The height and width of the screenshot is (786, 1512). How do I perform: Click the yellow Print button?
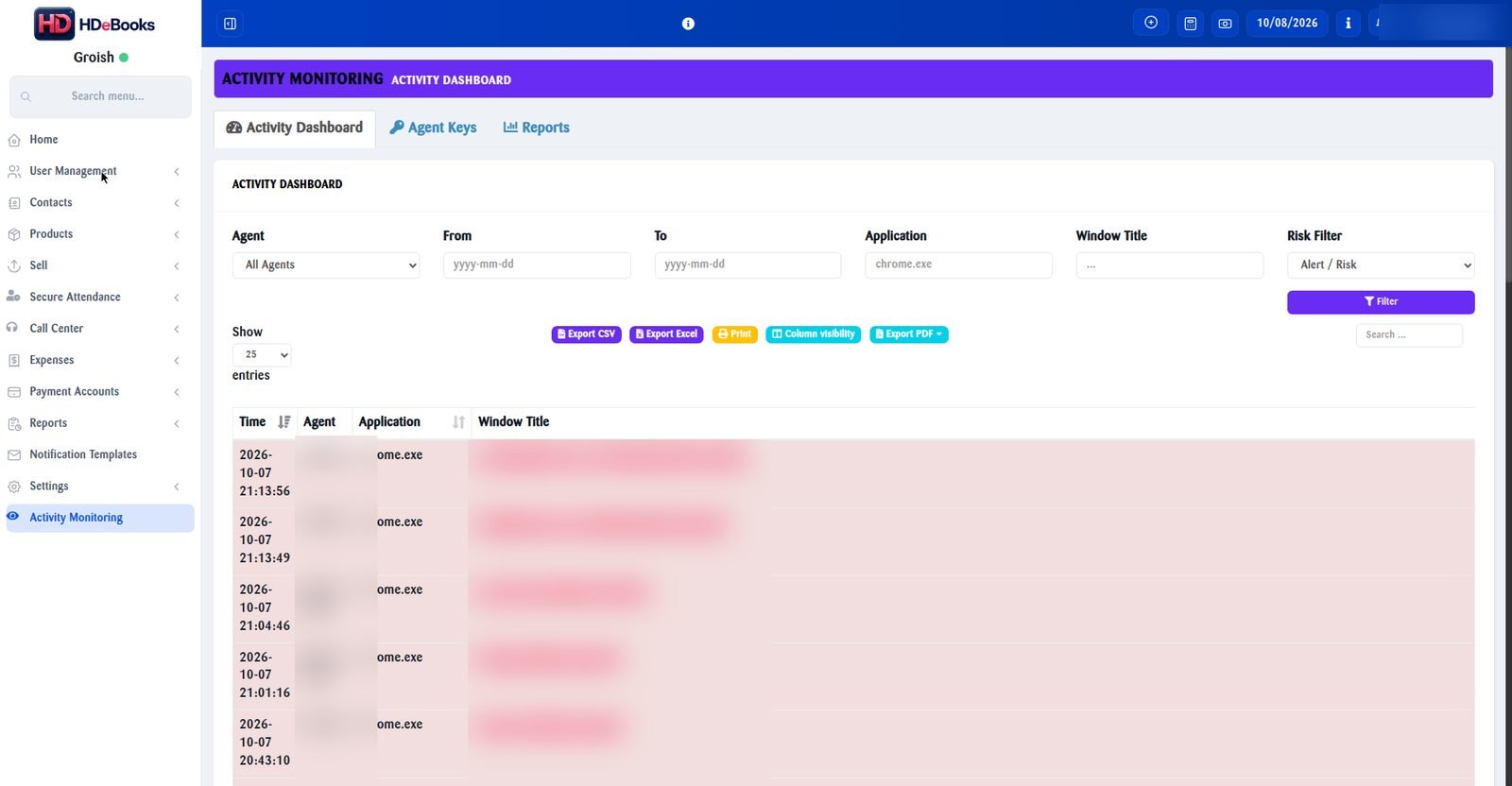click(735, 334)
